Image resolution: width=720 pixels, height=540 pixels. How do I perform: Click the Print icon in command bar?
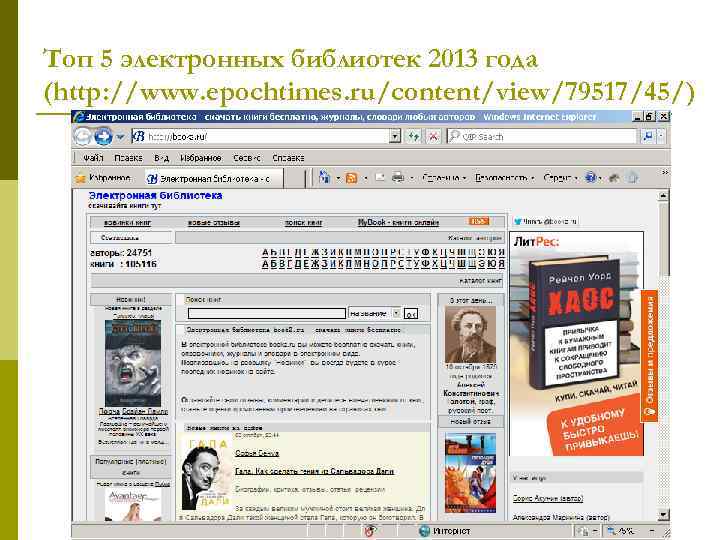click(x=398, y=178)
